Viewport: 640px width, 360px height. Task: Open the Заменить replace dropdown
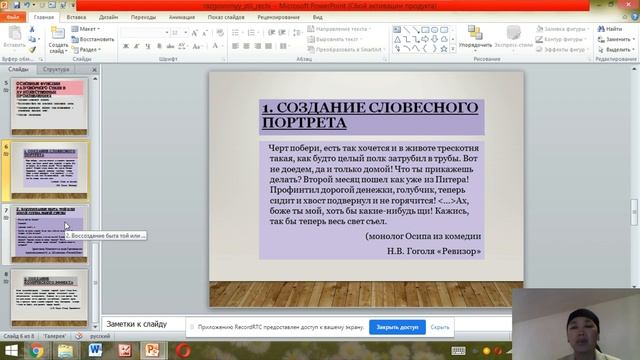pos(616,39)
